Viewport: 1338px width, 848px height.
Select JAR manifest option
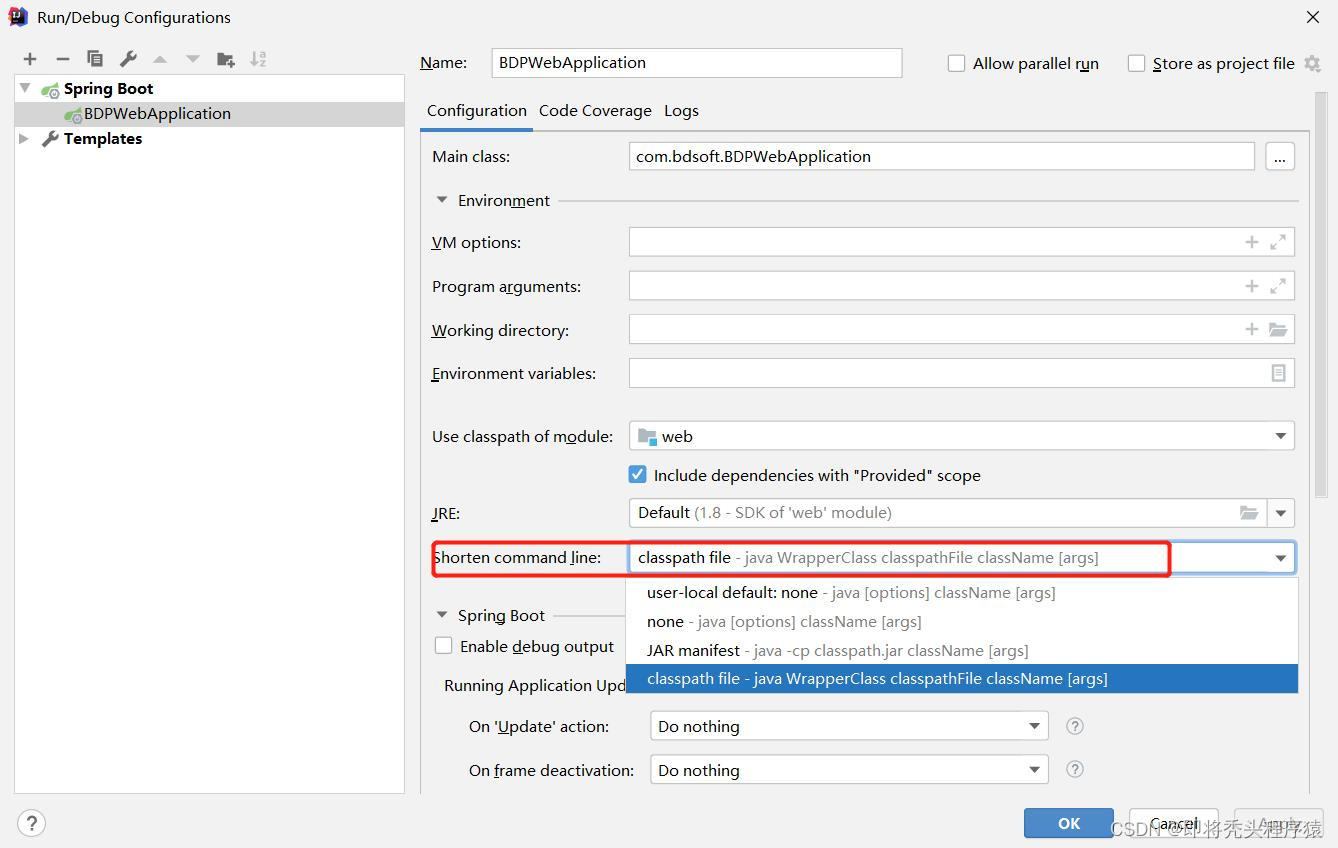962,650
